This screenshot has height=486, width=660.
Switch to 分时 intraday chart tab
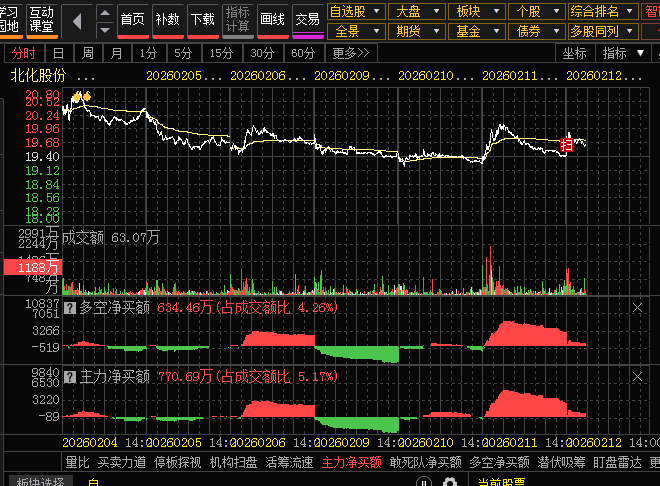24,53
